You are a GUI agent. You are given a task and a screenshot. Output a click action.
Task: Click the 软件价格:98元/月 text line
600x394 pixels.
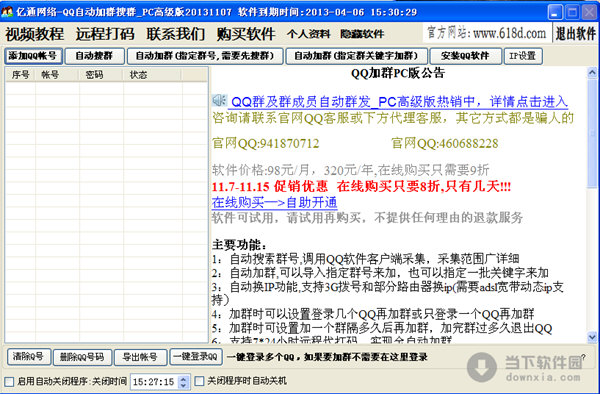click(x=351, y=170)
